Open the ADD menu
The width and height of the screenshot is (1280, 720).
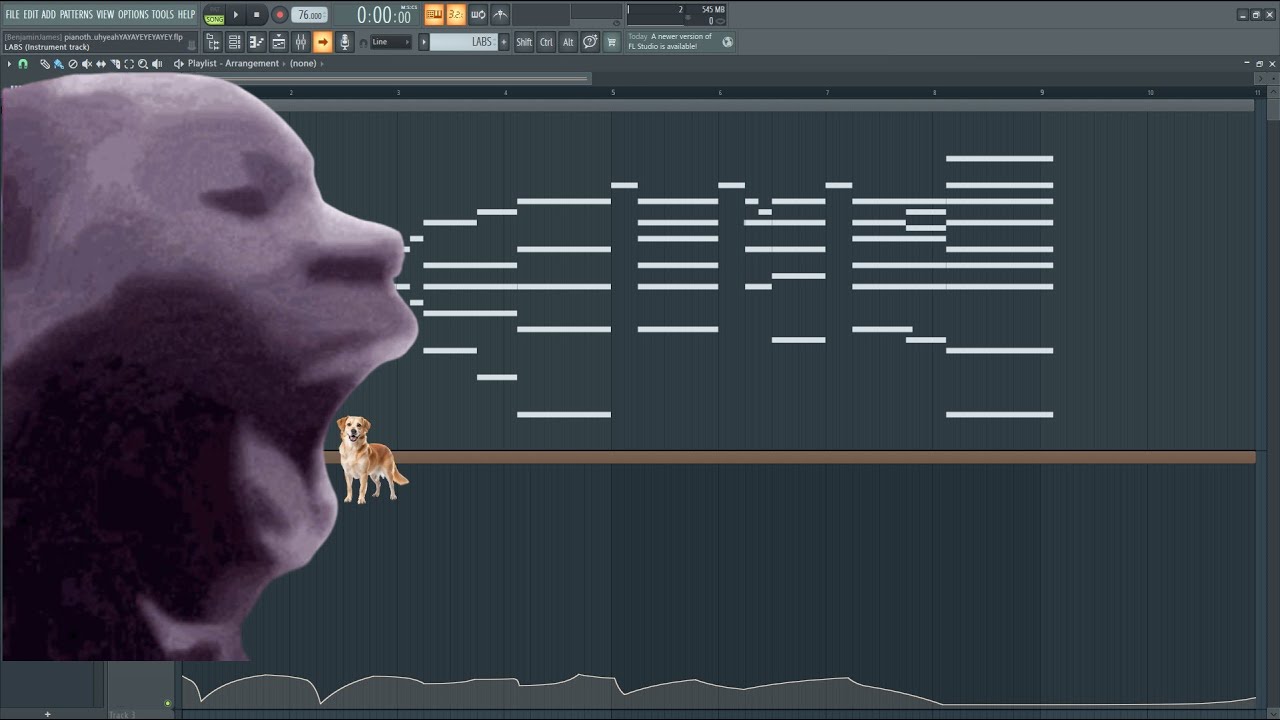tap(49, 14)
